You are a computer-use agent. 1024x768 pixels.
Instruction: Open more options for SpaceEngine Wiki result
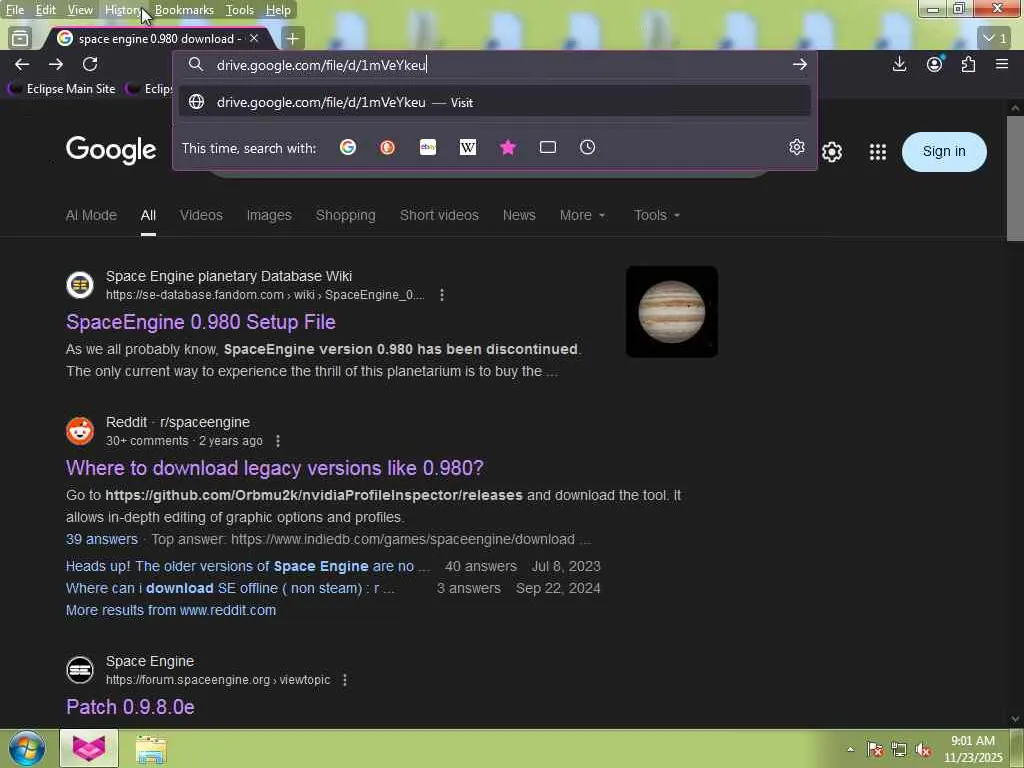(x=442, y=295)
